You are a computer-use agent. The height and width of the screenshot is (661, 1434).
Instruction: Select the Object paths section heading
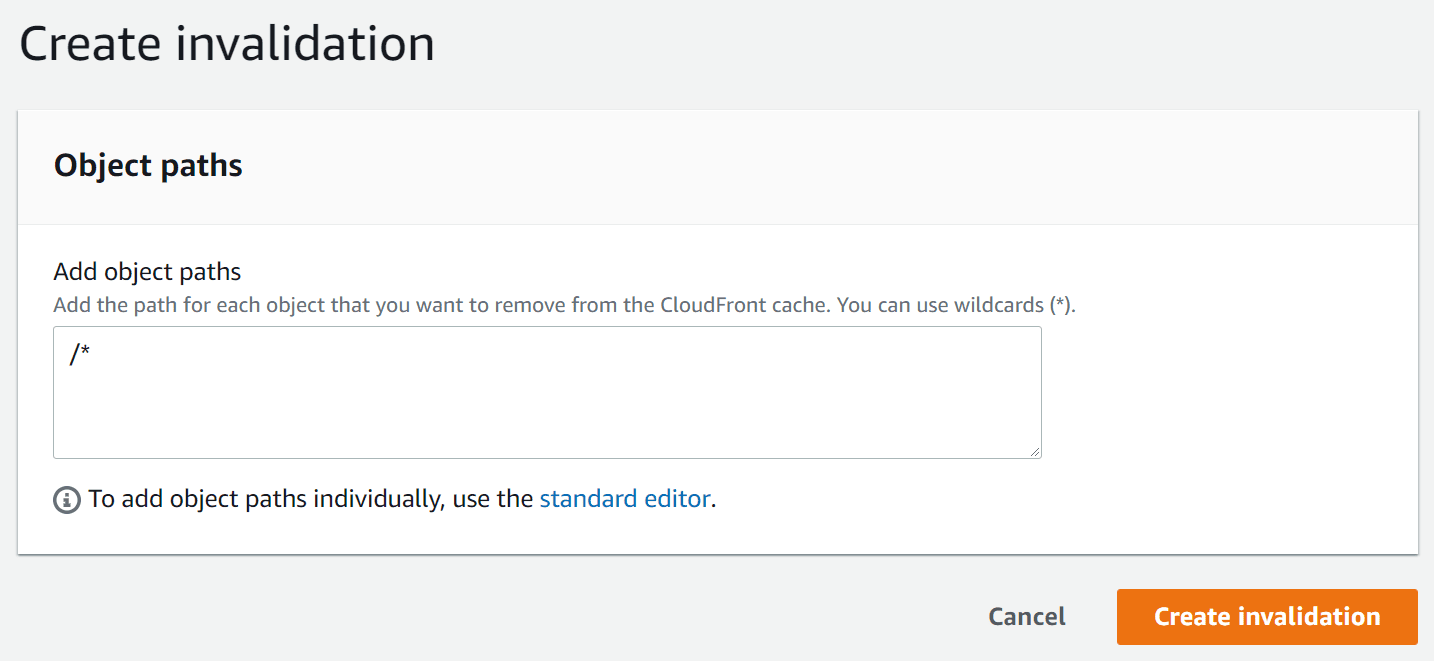click(148, 165)
